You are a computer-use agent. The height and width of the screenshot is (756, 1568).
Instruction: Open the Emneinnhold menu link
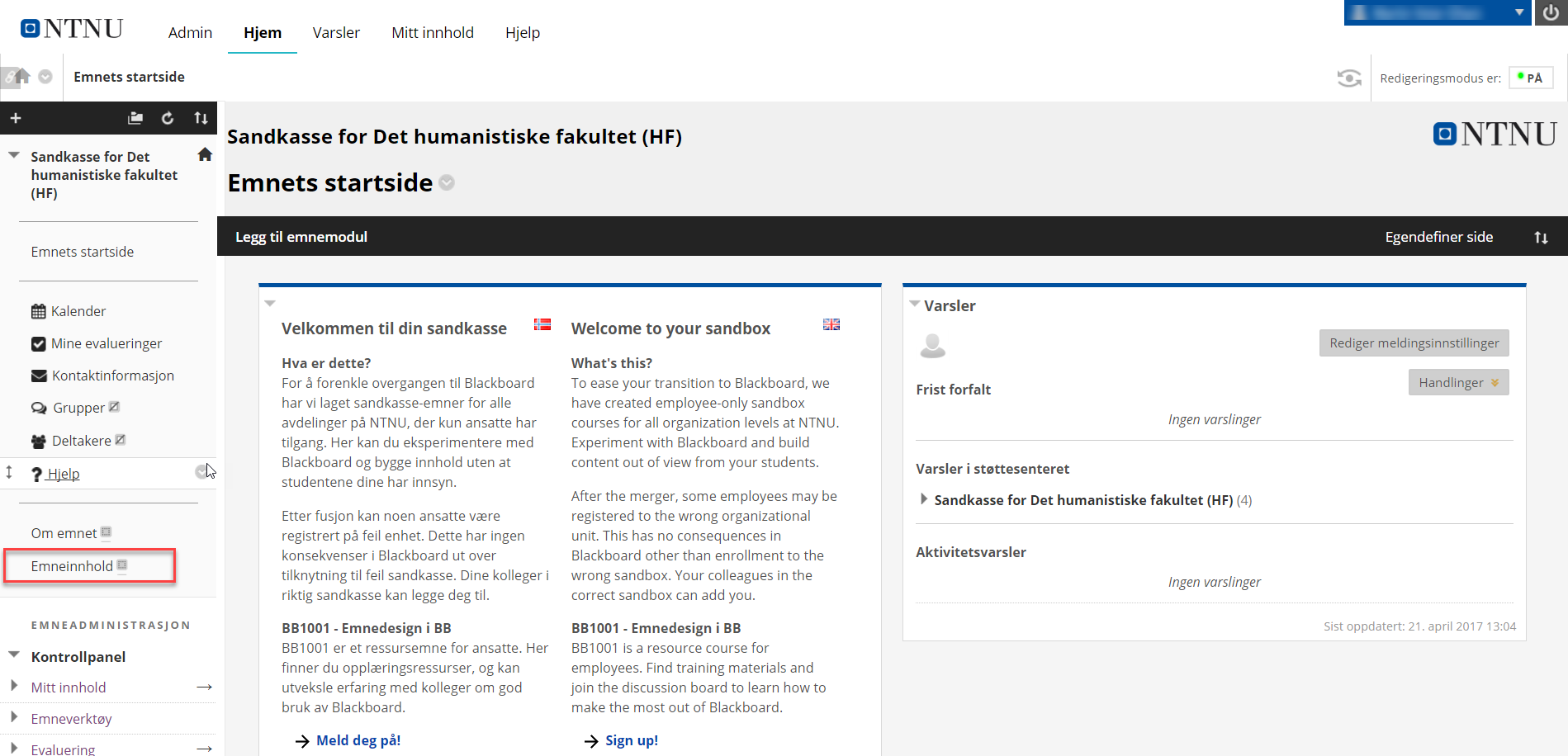(72, 566)
